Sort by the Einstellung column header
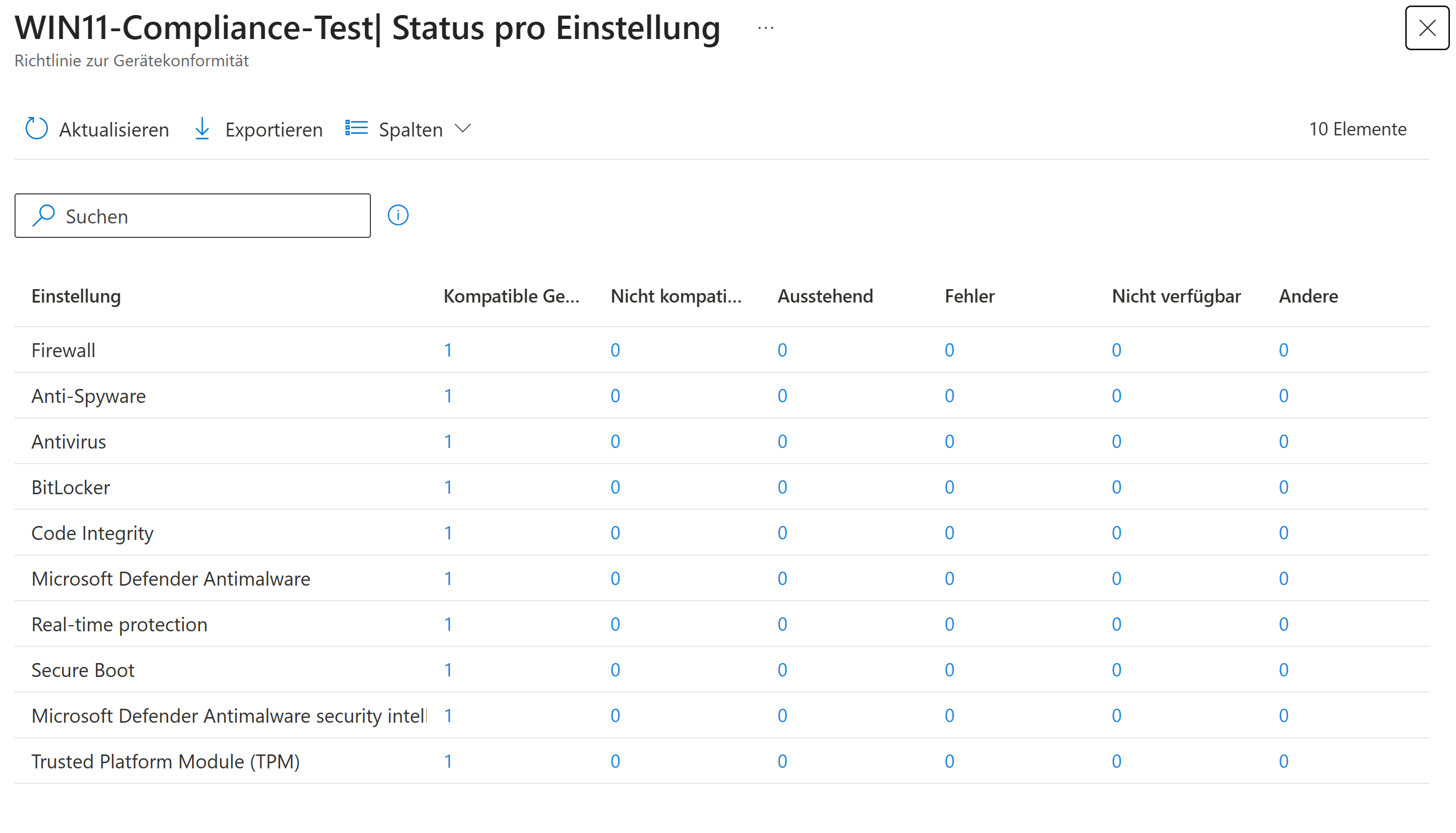Viewport: 1456px width, 833px height. click(76, 296)
